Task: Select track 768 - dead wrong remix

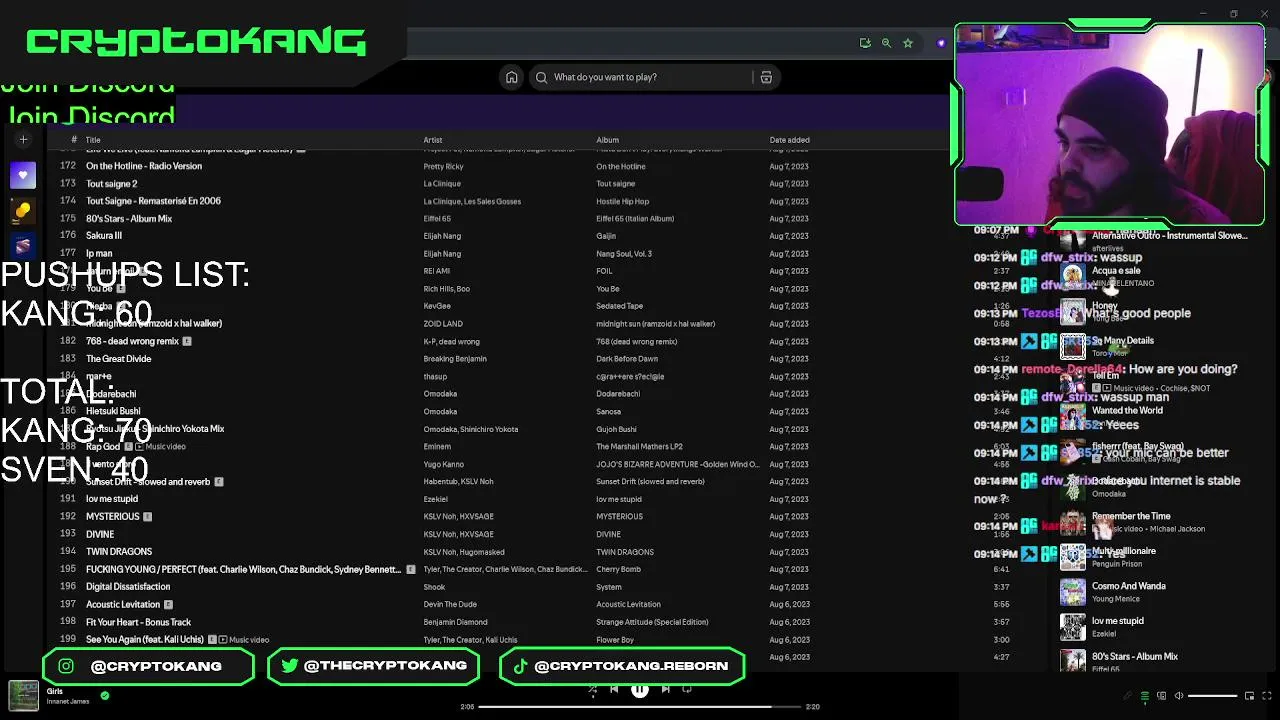Action: (x=132, y=341)
